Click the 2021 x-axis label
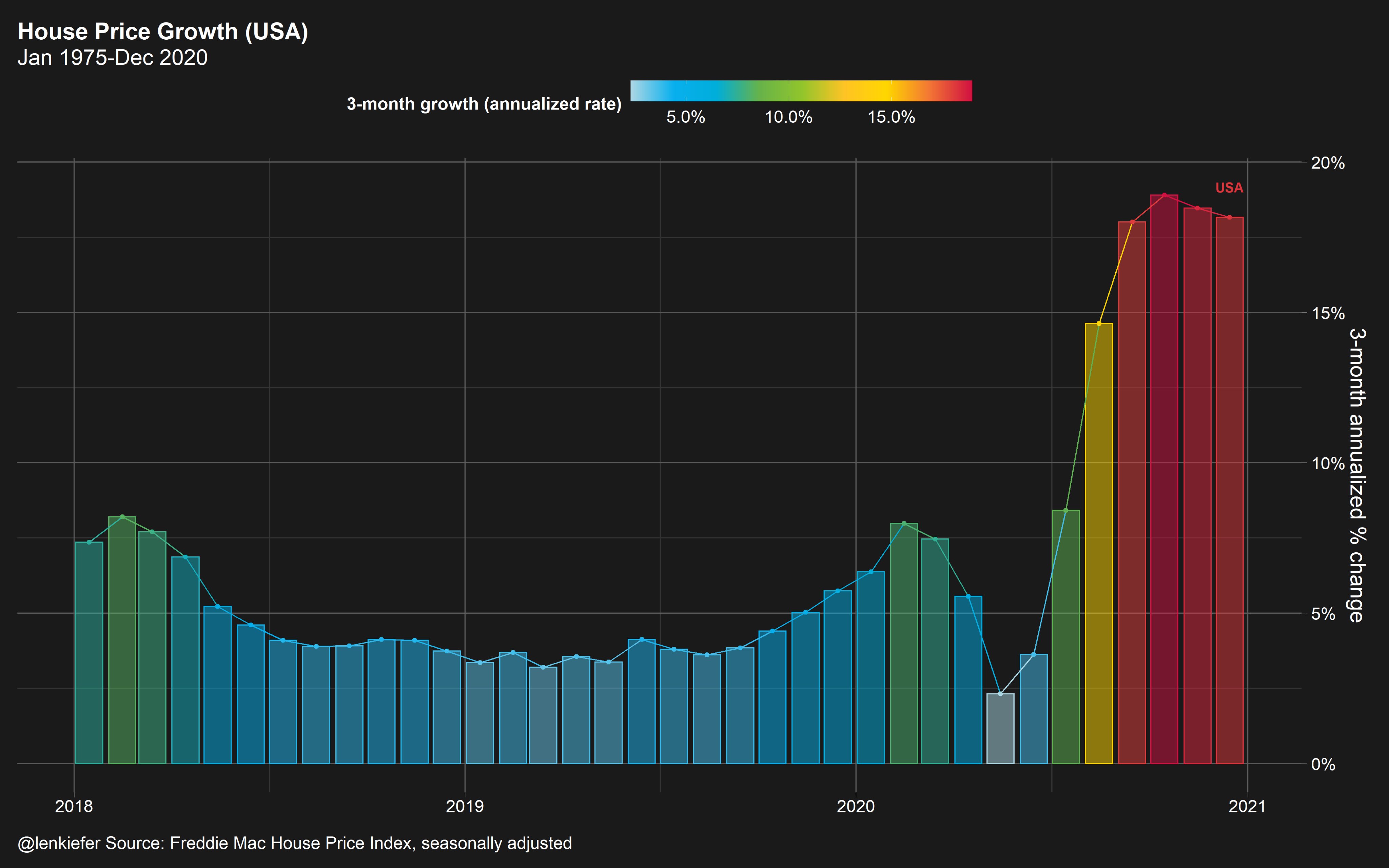Screen dimensions: 1389x868 coord(1247,806)
